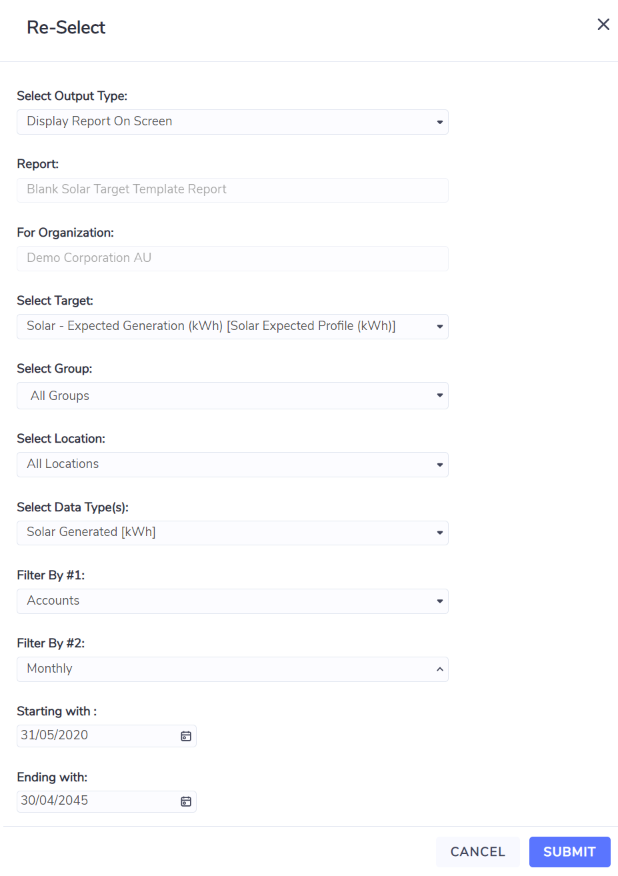This screenshot has height=876, width=618.
Task: Open the Ending with calendar picker icon
Action: [186, 801]
